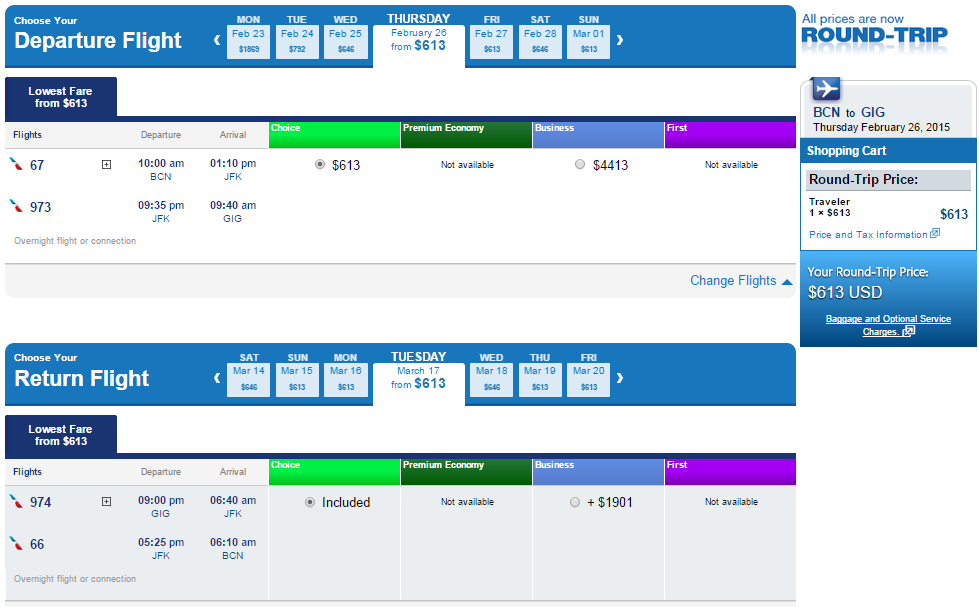Open departure Lowest Fare from $613 tab

tap(61, 97)
